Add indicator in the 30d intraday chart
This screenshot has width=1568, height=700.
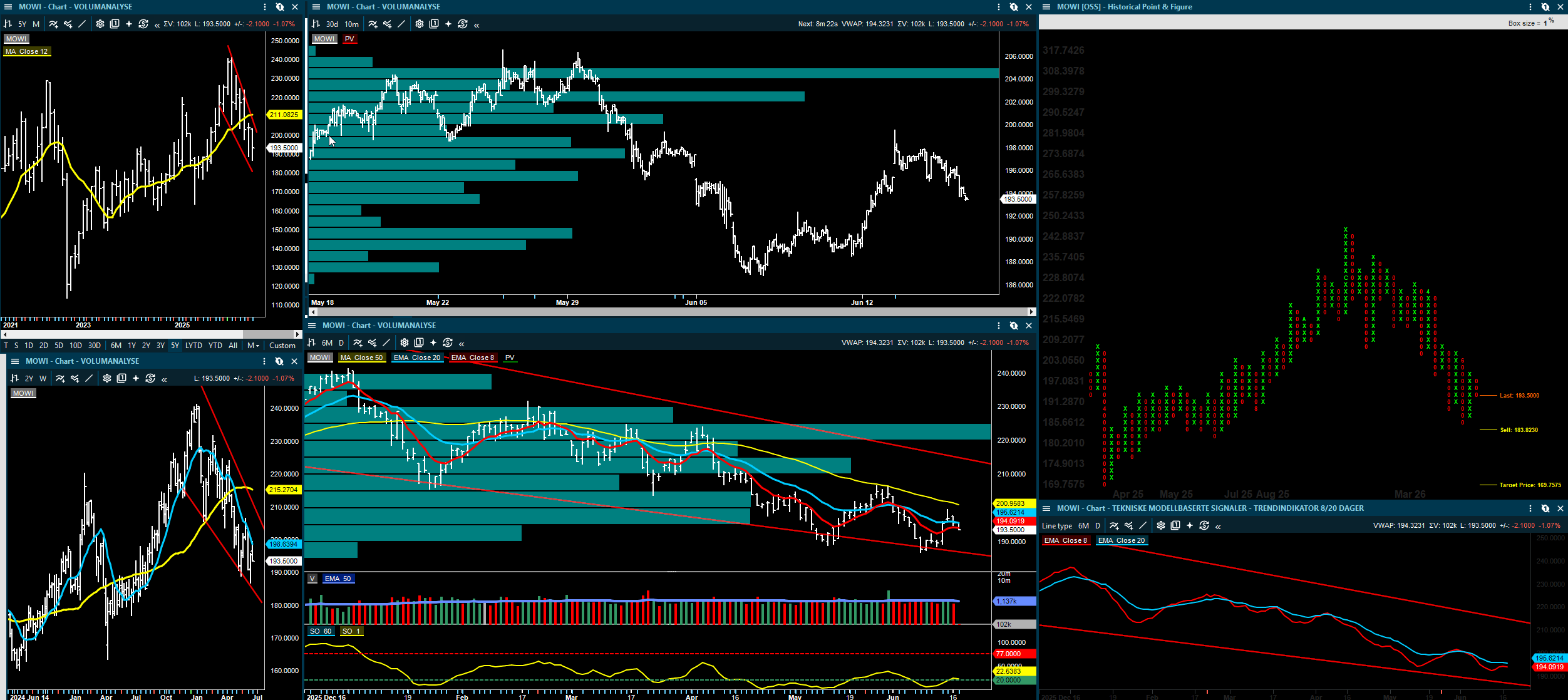coord(373,24)
